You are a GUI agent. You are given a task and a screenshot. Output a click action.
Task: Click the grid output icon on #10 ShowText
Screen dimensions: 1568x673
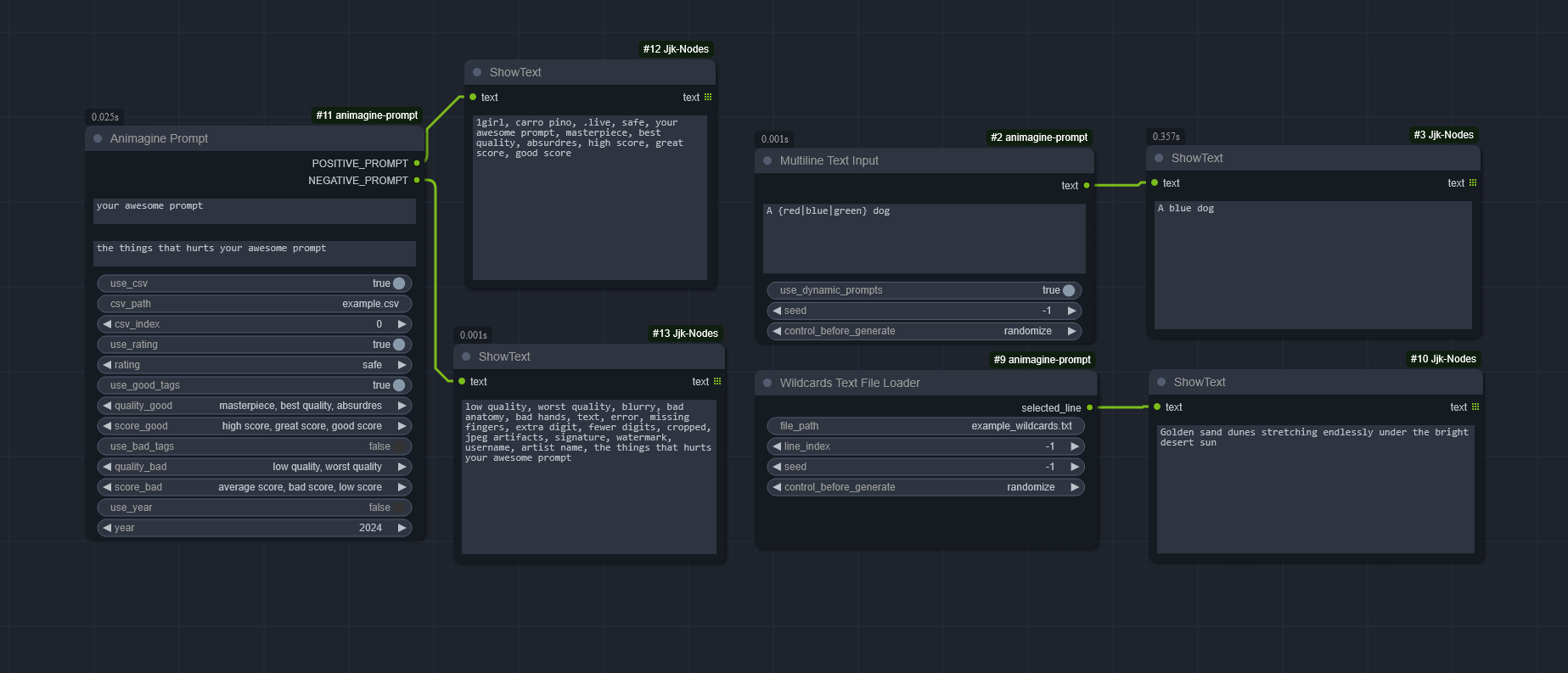1475,407
